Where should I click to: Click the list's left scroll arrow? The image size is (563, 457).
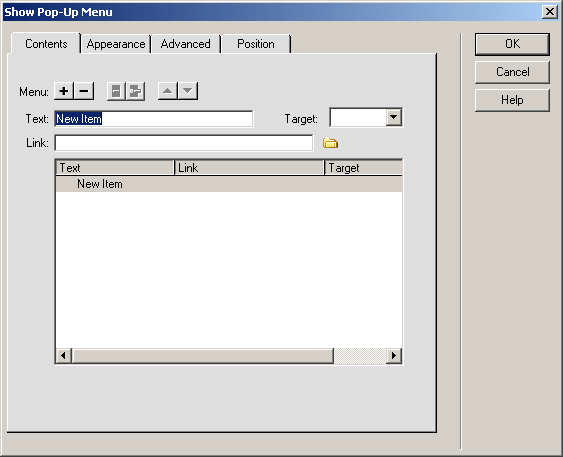pos(64,355)
